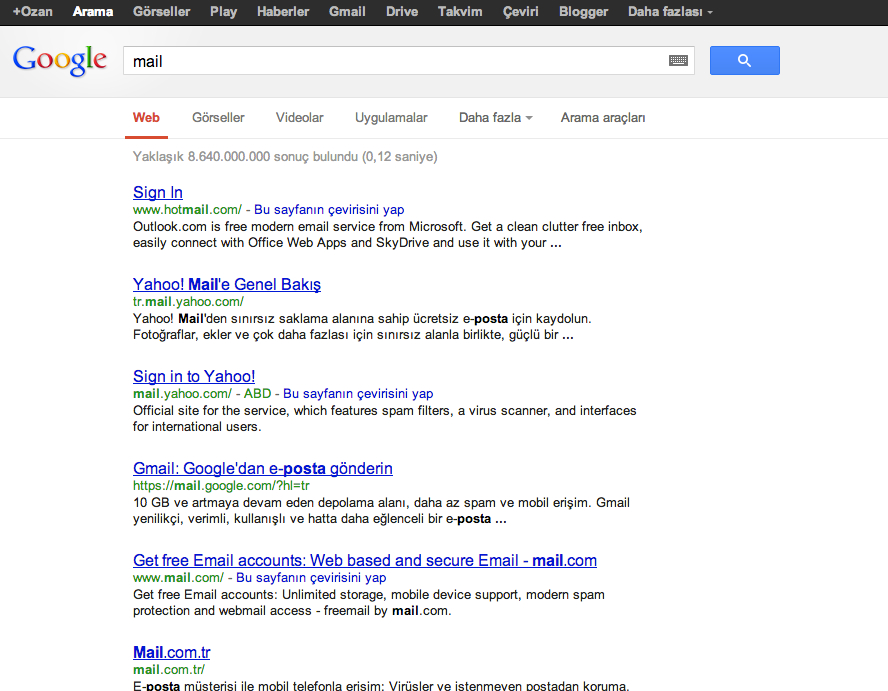Open Takvim from the top bar
Image resolution: width=888 pixels, height=691 pixels.
[x=460, y=11]
